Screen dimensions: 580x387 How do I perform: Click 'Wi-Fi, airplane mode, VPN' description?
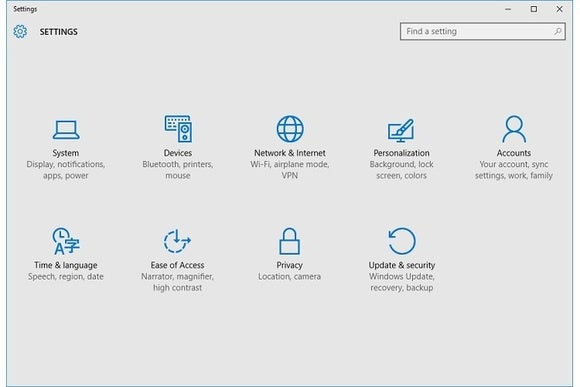pos(290,170)
